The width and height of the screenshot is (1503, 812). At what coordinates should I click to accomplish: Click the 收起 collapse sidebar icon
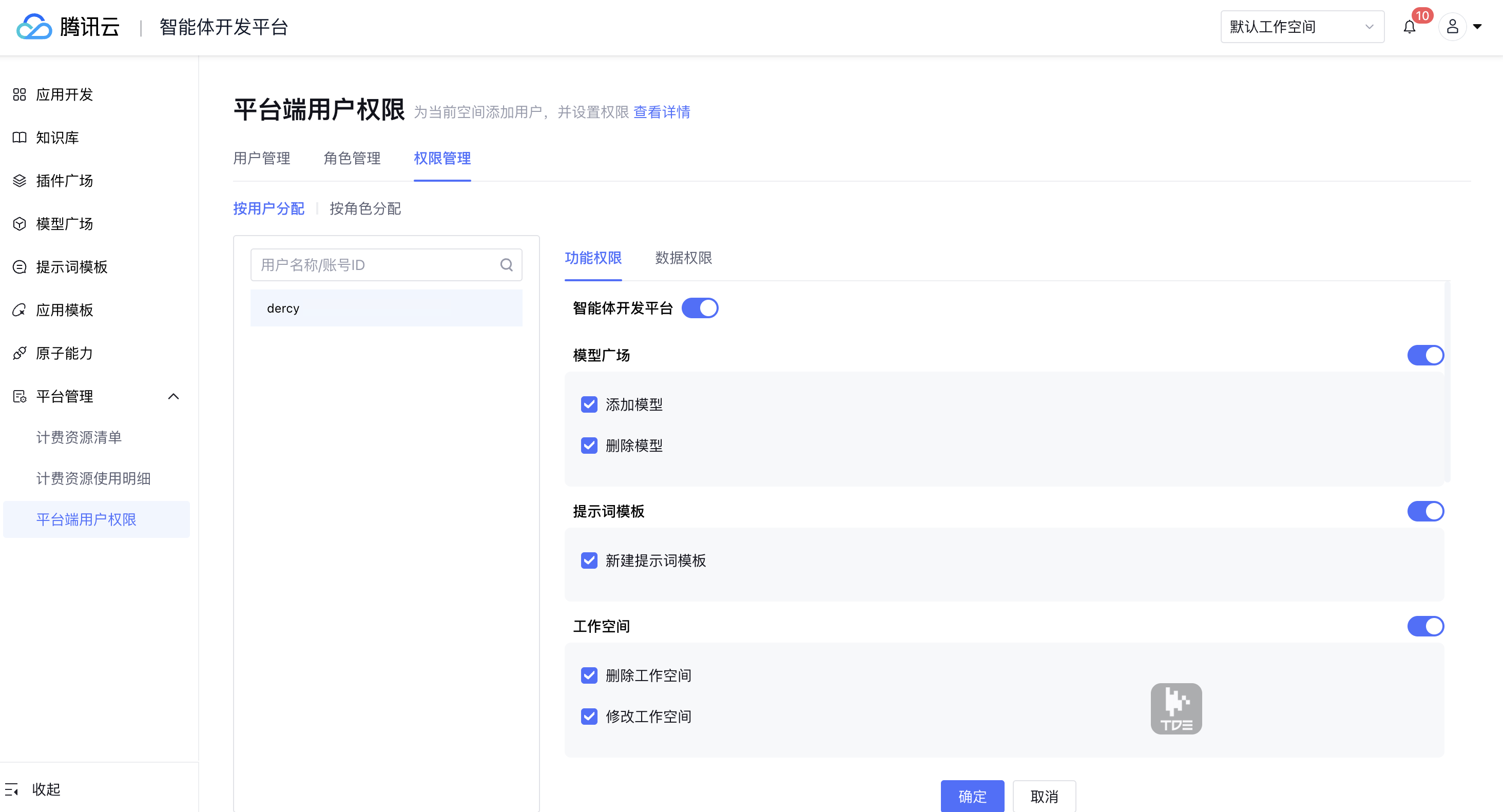(12, 789)
